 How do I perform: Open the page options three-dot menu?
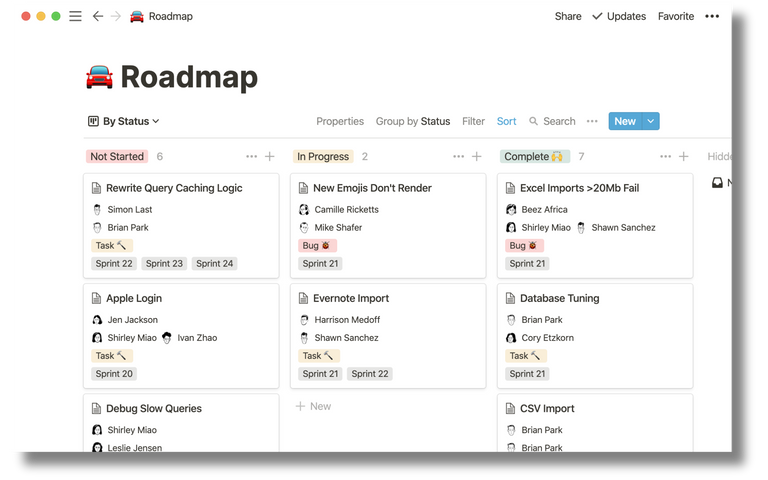tap(712, 16)
